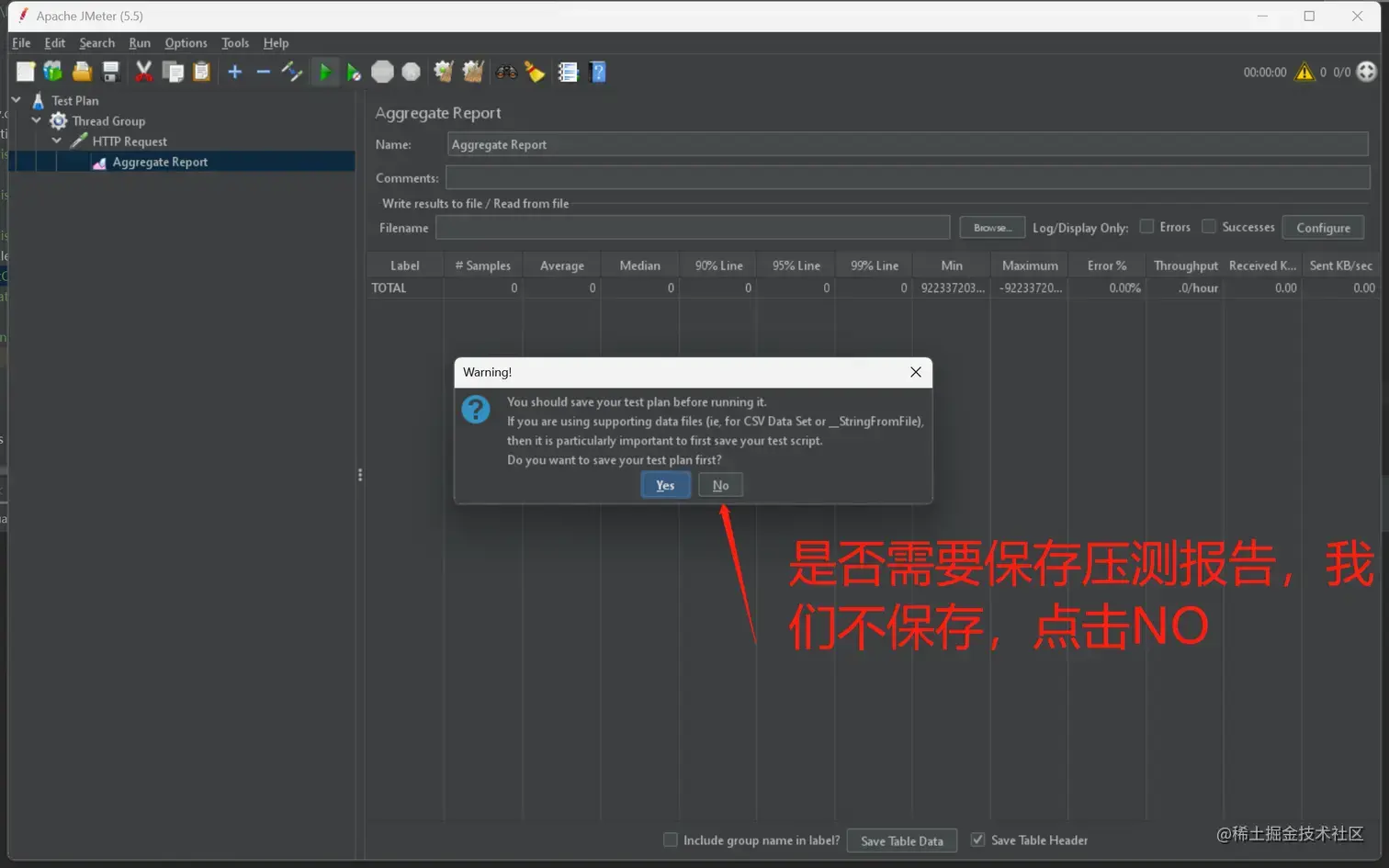1389x868 pixels.
Task: Click the Help question-mark book icon
Action: 598,72
